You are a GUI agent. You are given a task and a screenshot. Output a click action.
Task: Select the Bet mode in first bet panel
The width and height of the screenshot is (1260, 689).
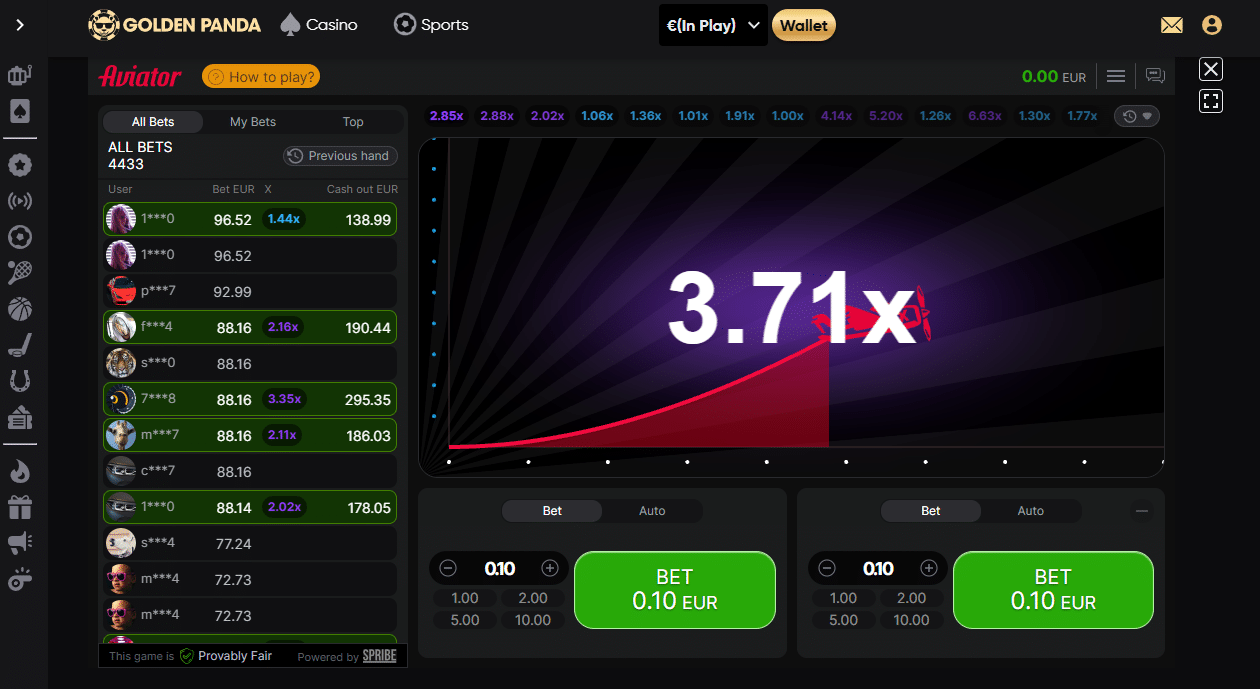552,511
